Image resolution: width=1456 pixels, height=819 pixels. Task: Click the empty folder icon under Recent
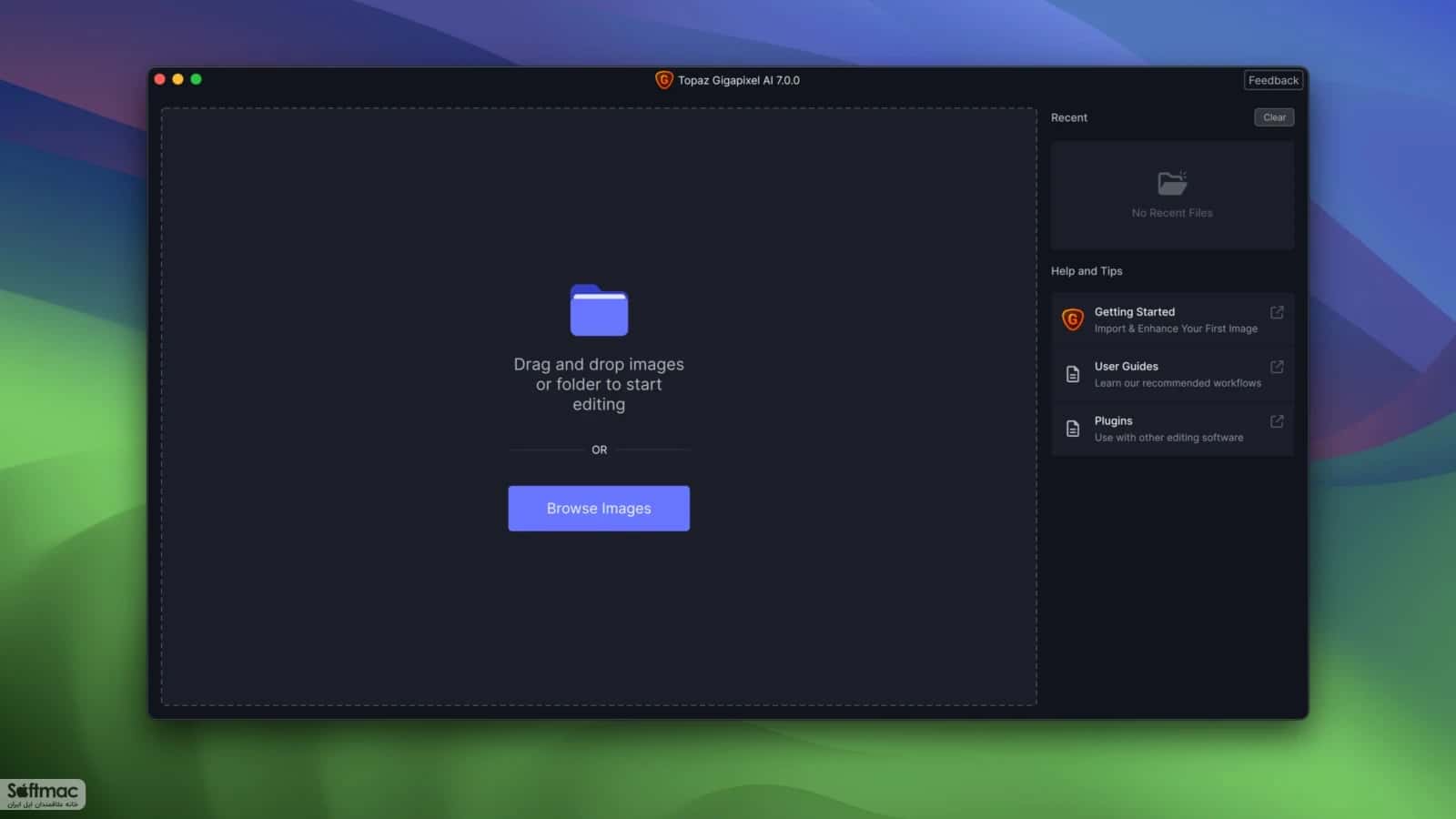tap(1172, 183)
